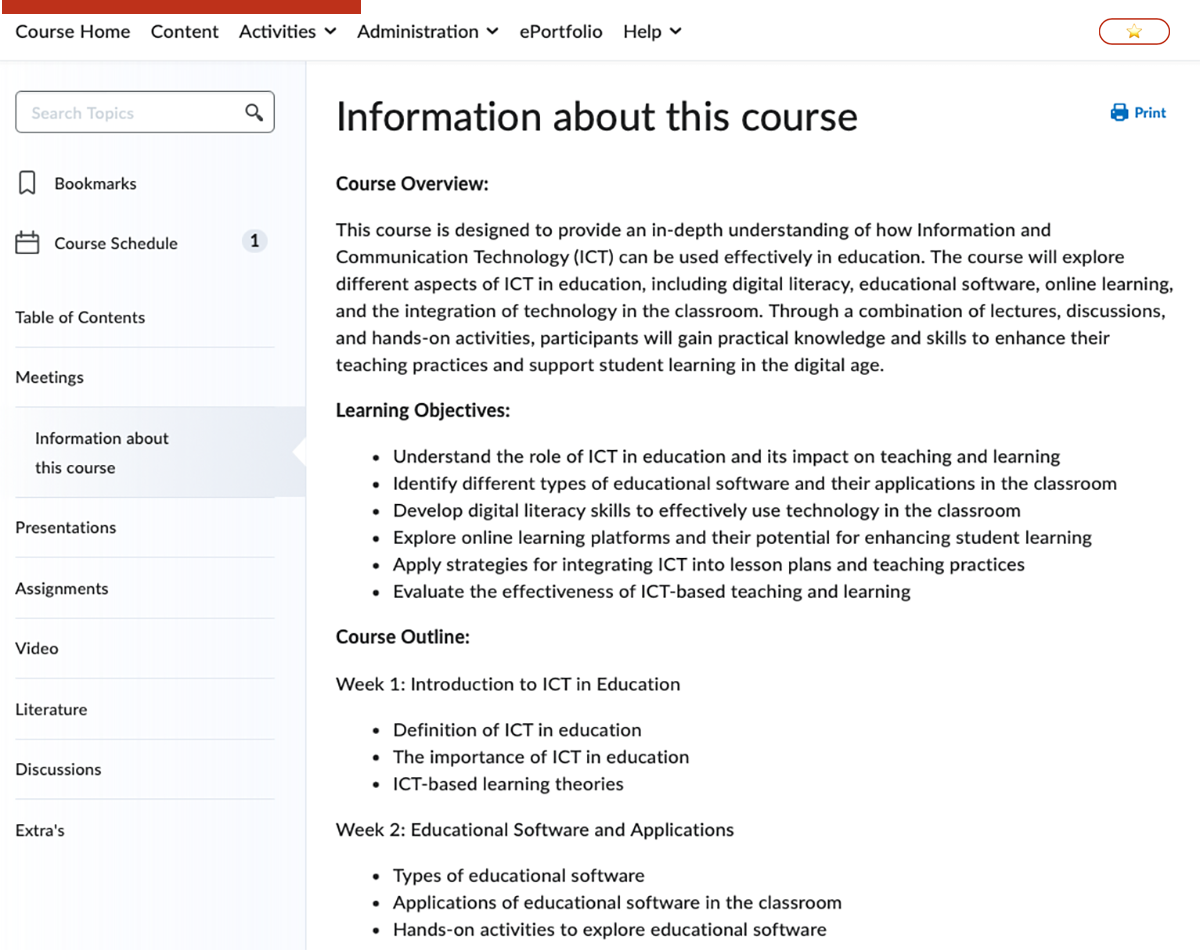Click the Print link text
1200x950 pixels.
(1150, 113)
